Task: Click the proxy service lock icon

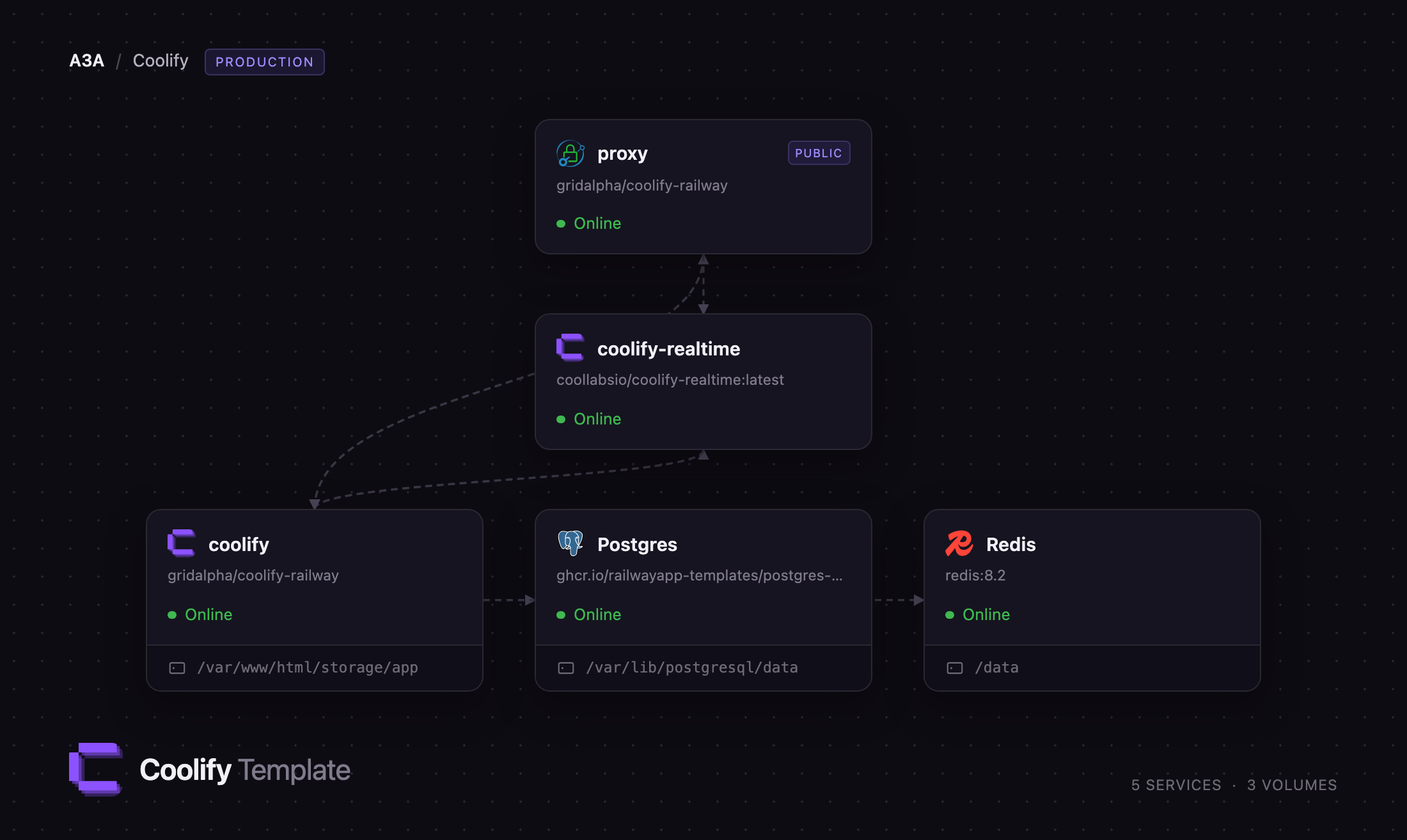Action: (x=570, y=153)
